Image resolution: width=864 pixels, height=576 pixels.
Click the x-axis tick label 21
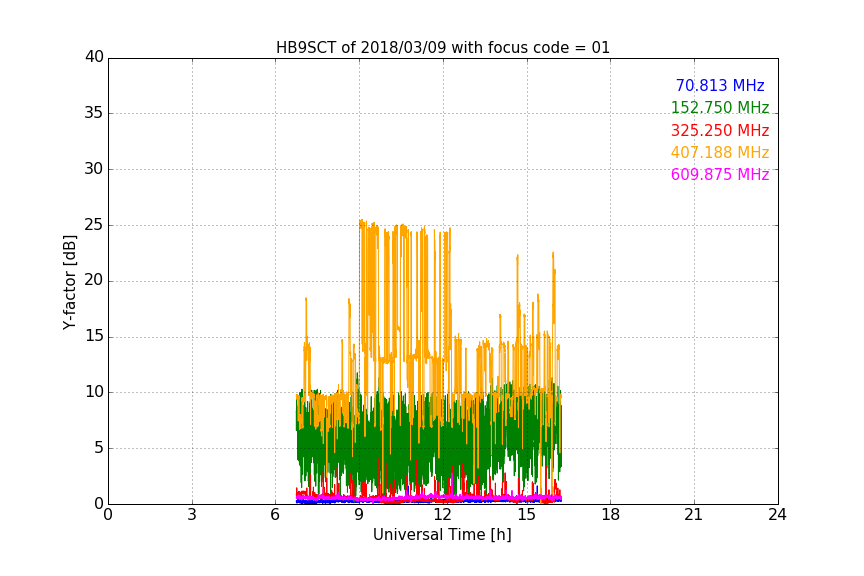tap(694, 515)
